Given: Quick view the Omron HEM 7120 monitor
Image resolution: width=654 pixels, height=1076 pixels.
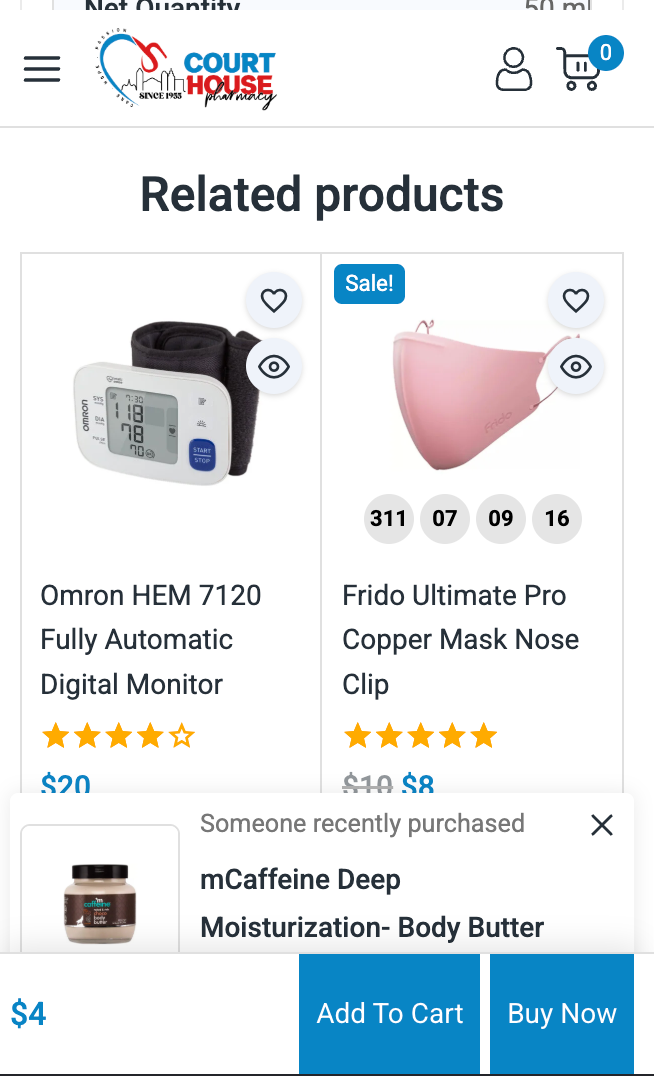Looking at the screenshot, I should pos(274,367).
